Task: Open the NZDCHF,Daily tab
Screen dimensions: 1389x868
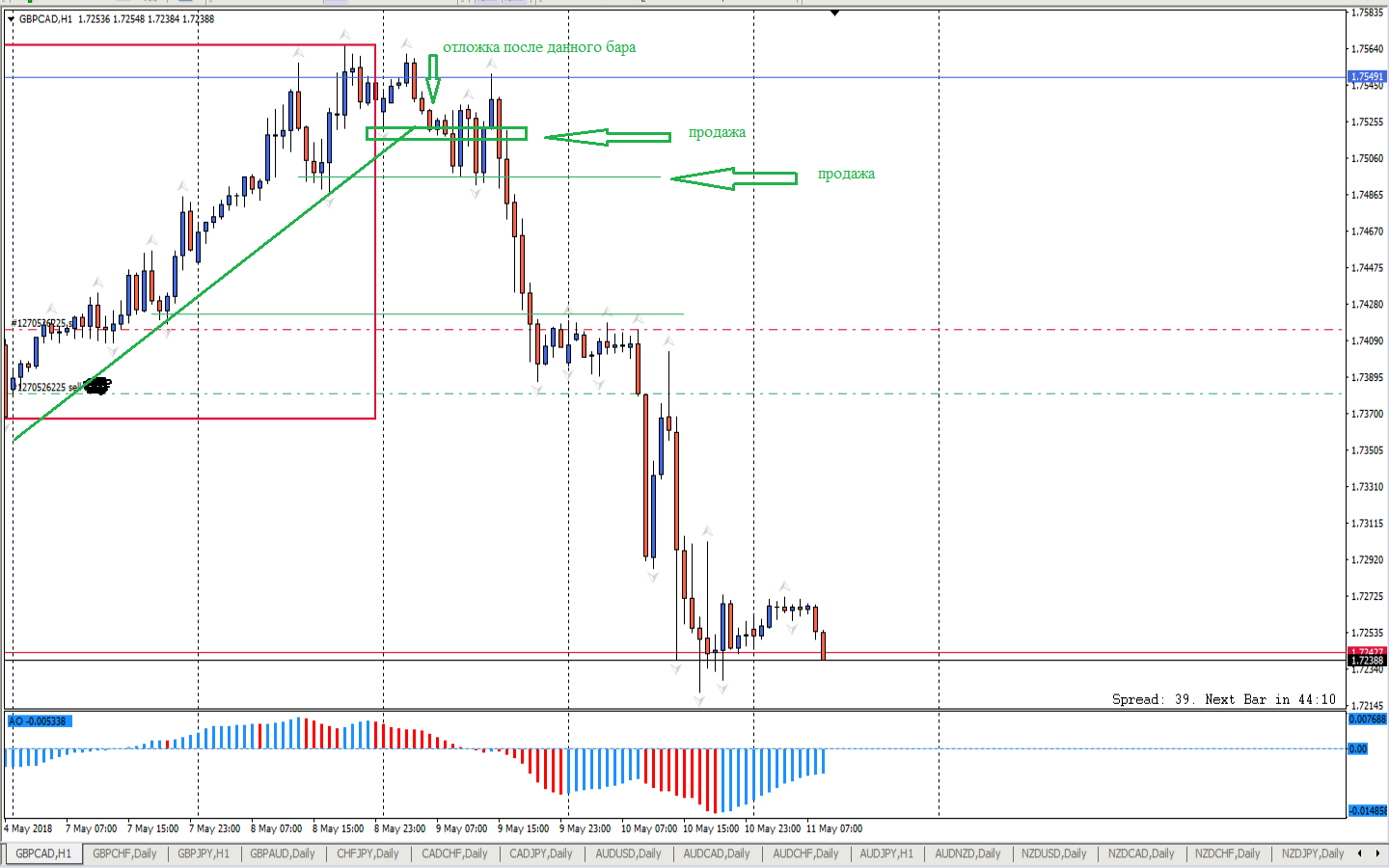Action: [x=1228, y=854]
